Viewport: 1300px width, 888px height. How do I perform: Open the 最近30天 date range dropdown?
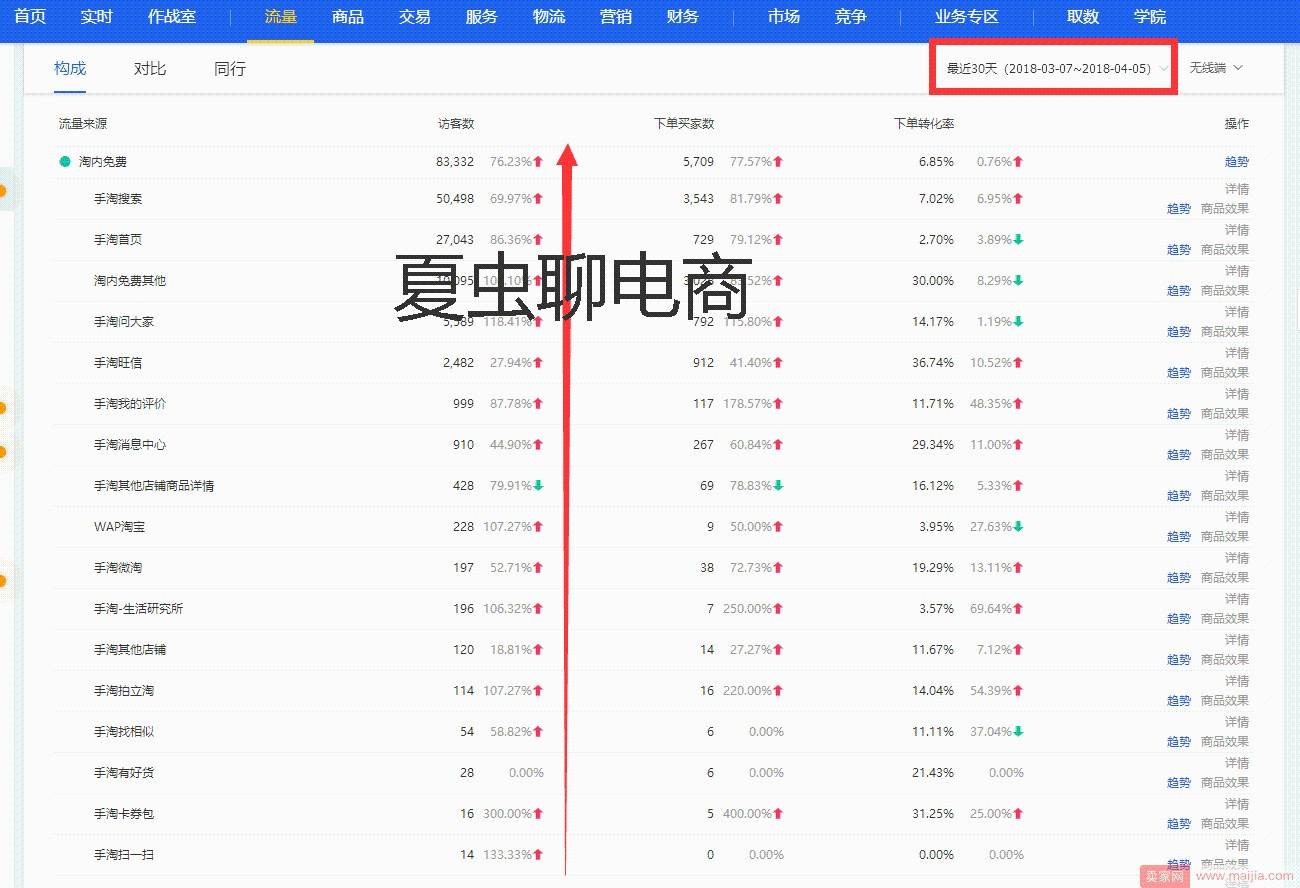[x=1057, y=68]
